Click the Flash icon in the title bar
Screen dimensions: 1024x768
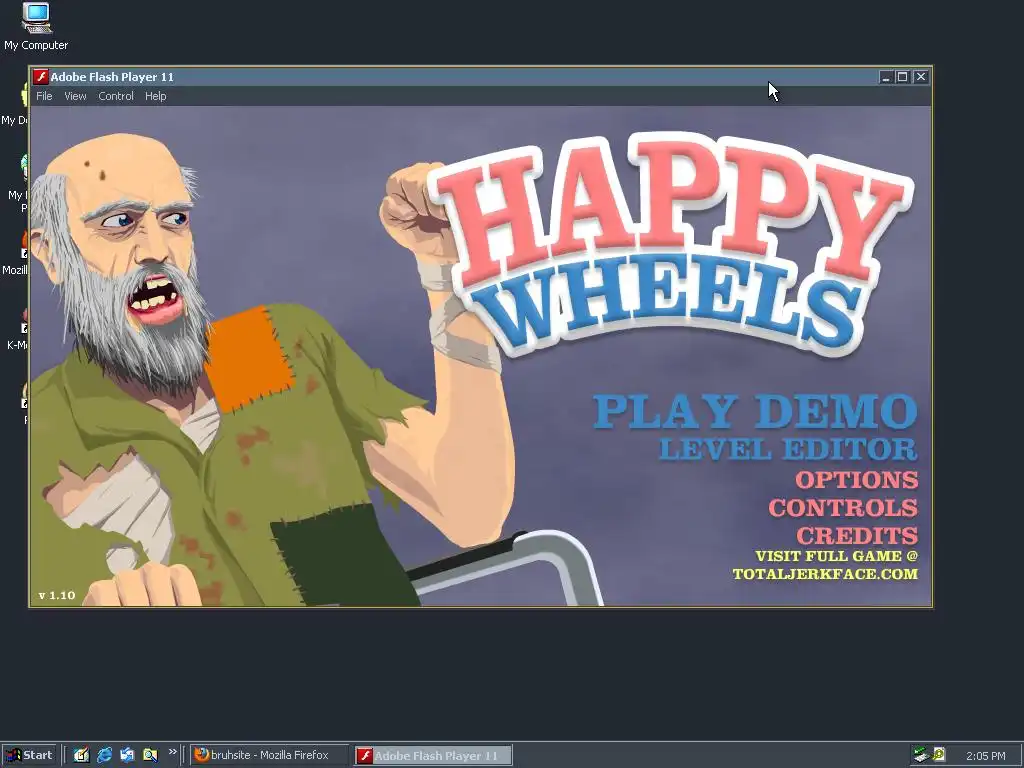click(40, 76)
